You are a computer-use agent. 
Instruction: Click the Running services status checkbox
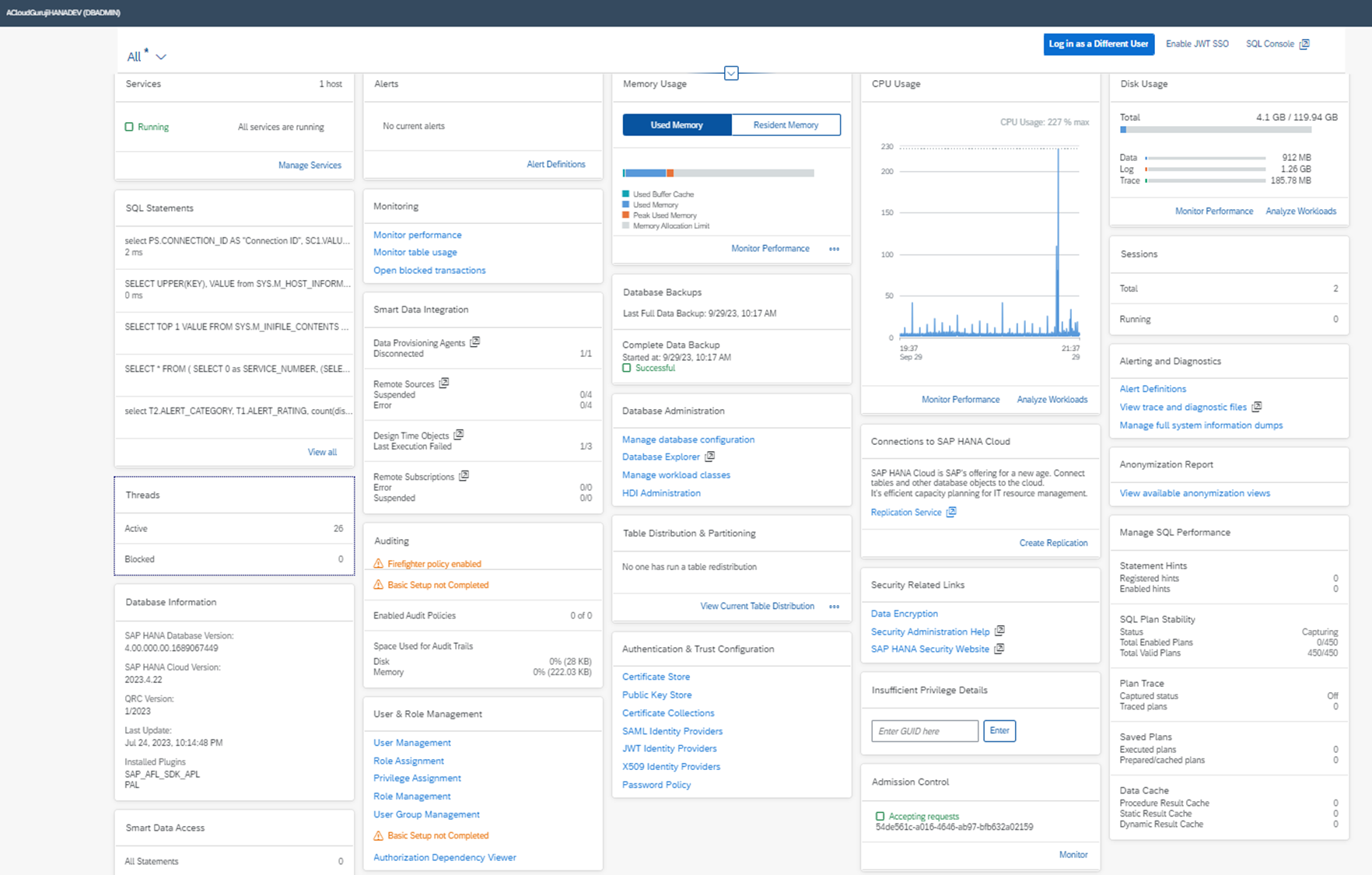129,127
